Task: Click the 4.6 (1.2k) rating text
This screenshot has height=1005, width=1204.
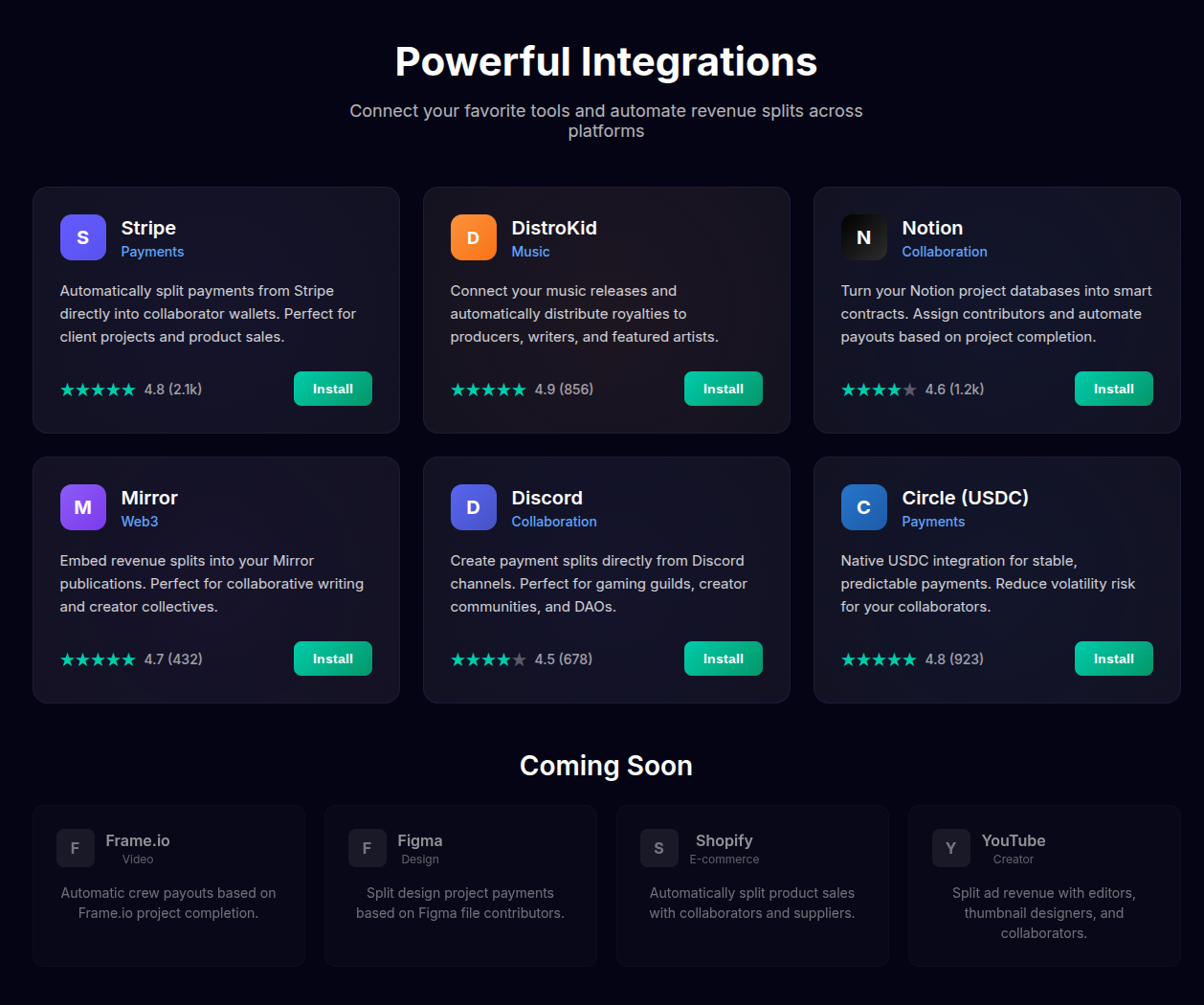Action: point(954,390)
